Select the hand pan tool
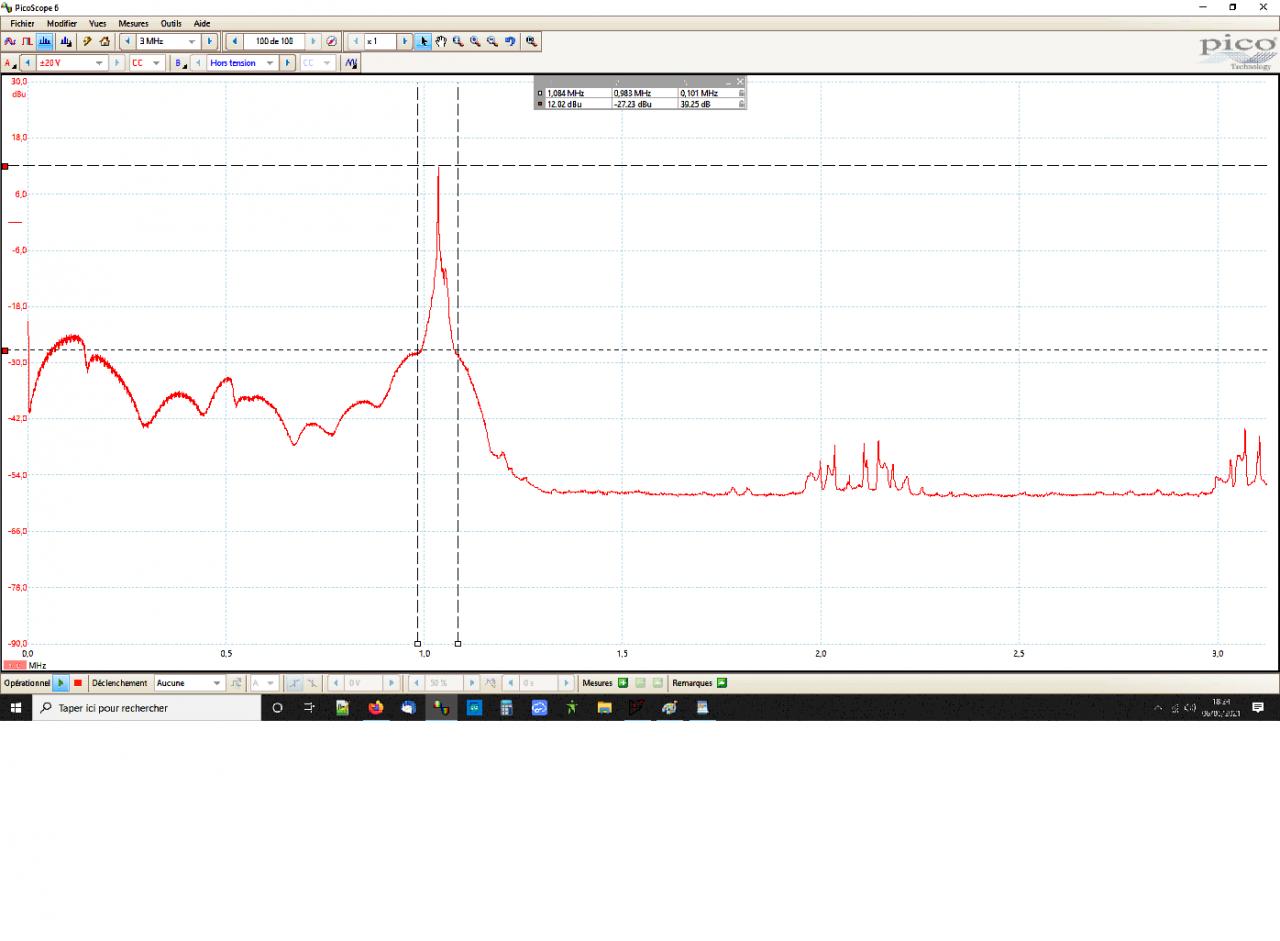The image size is (1280, 941). (x=441, y=41)
